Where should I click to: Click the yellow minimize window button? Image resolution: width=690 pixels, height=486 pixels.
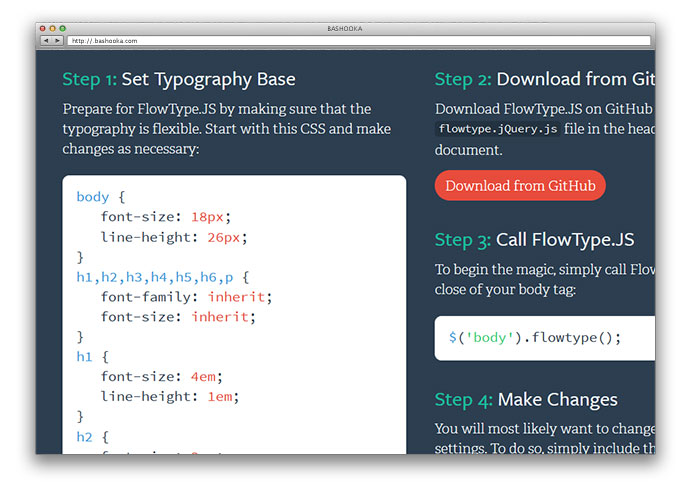point(52,28)
